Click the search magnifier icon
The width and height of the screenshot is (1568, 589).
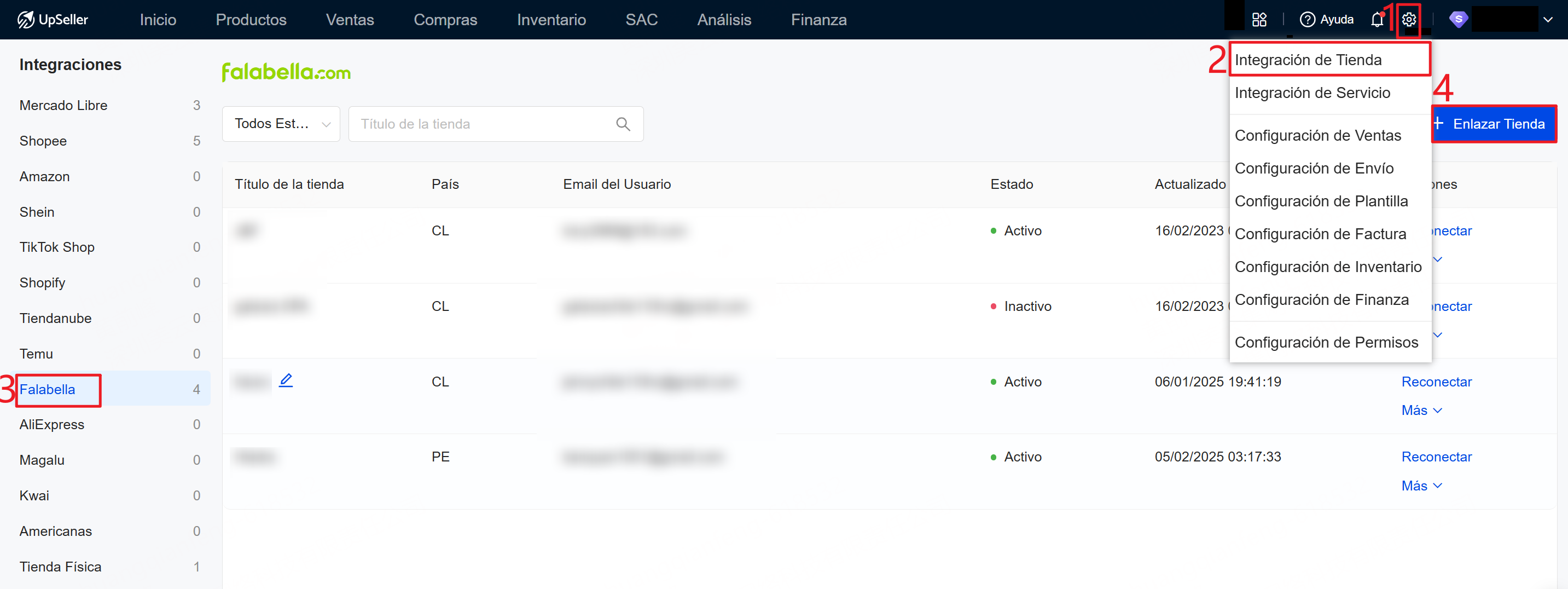point(623,124)
